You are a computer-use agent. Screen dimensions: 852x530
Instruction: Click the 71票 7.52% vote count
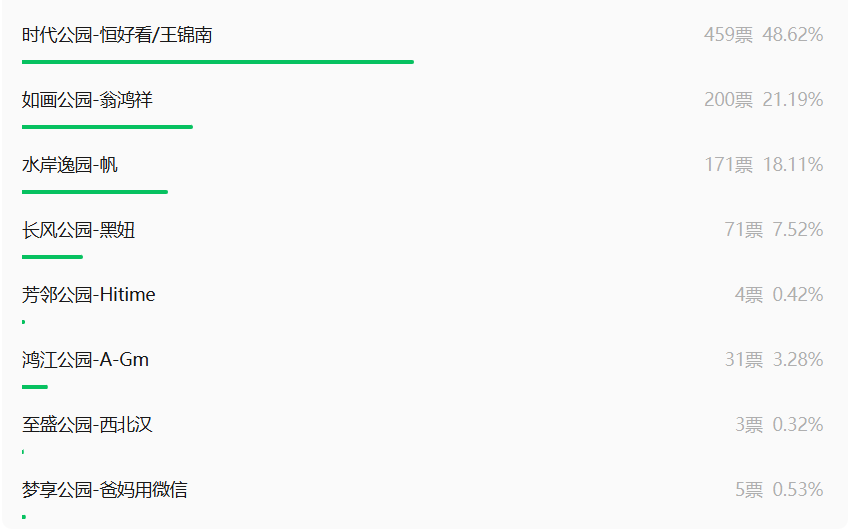(774, 229)
